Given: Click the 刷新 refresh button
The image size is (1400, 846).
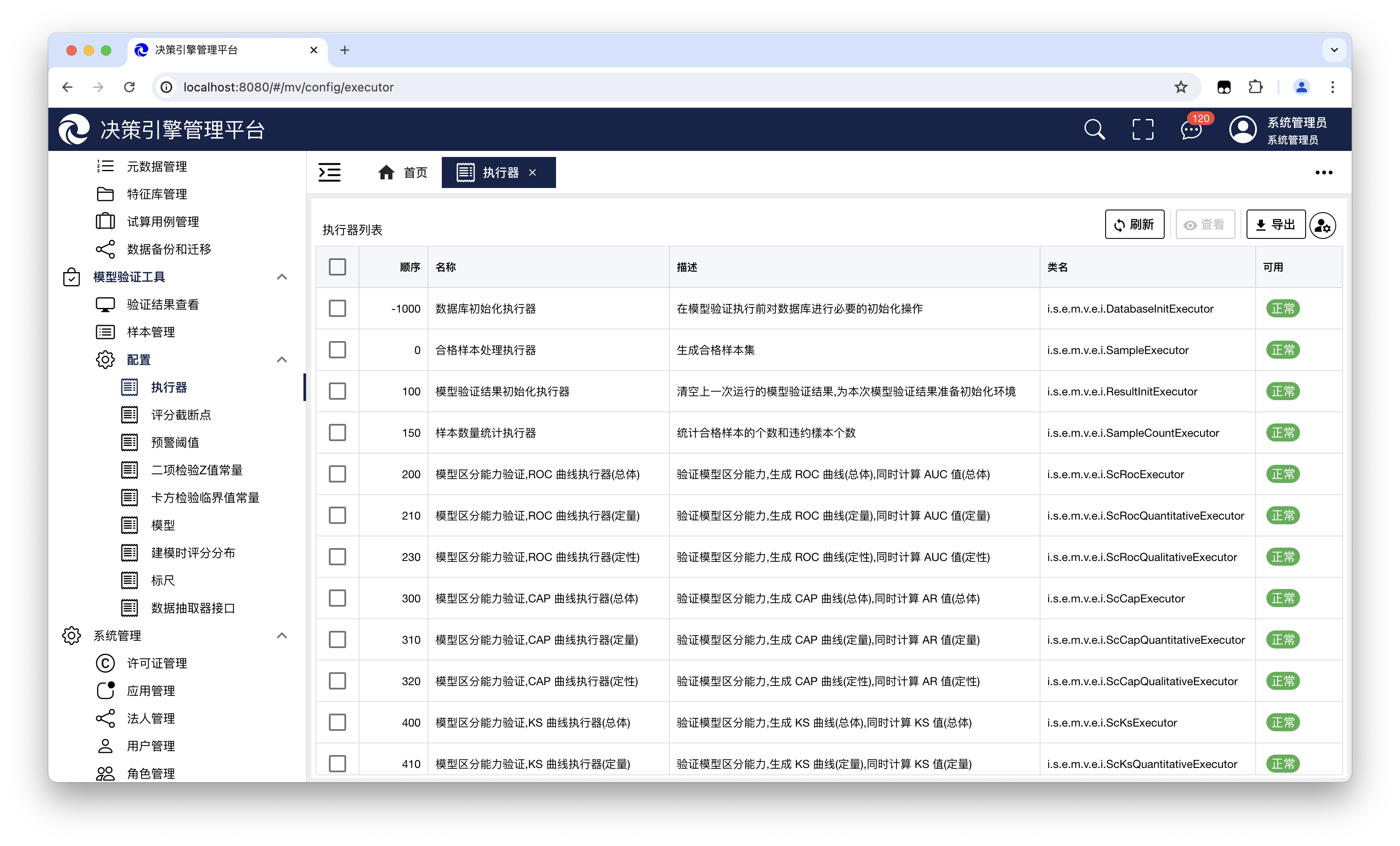Looking at the screenshot, I should point(1134,225).
